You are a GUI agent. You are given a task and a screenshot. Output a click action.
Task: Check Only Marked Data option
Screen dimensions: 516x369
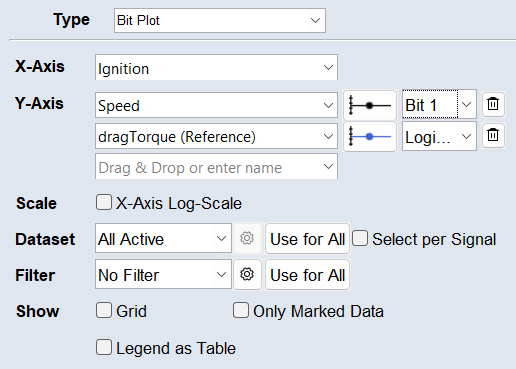pyautogui.click(x=241, y=310)
